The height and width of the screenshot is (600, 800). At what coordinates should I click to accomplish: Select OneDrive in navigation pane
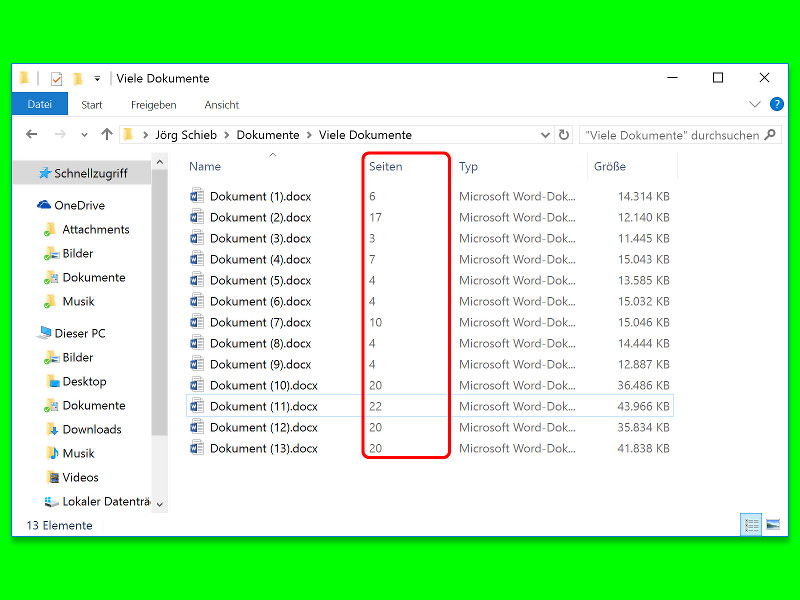(71, 205)
